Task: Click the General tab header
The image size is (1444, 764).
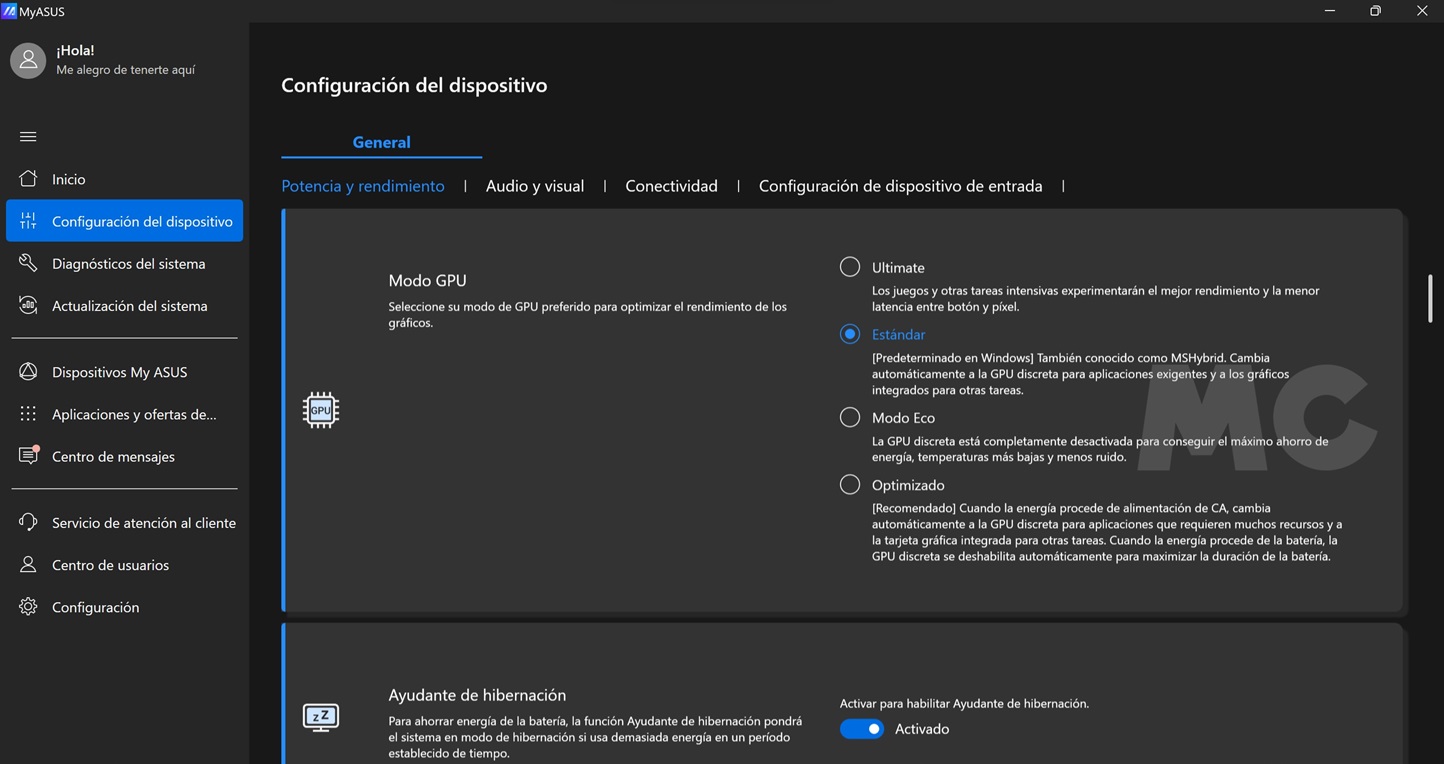Action: [x=381, y=142]
